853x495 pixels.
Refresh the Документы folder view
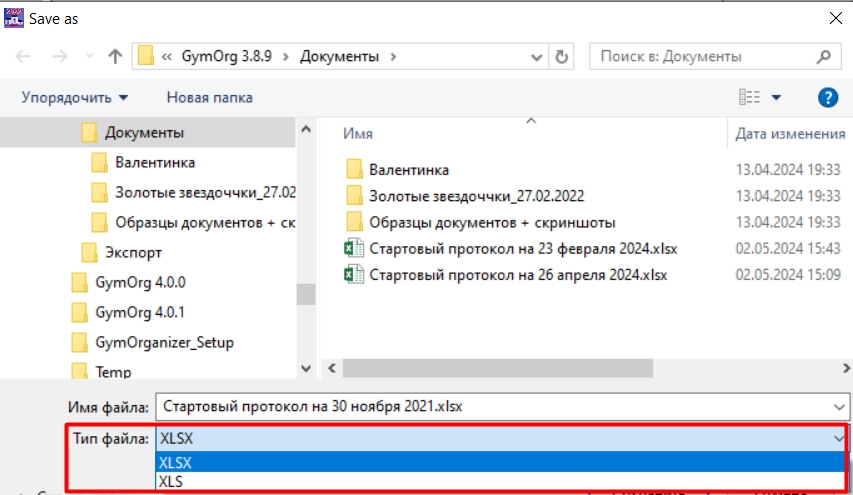click(562, 57)
